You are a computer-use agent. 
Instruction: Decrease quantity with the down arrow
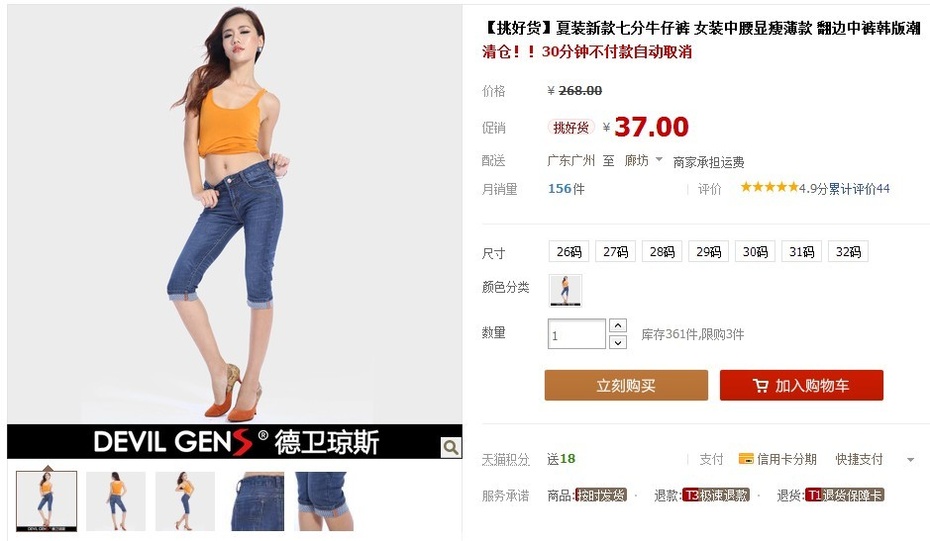(x=618, y=342)
